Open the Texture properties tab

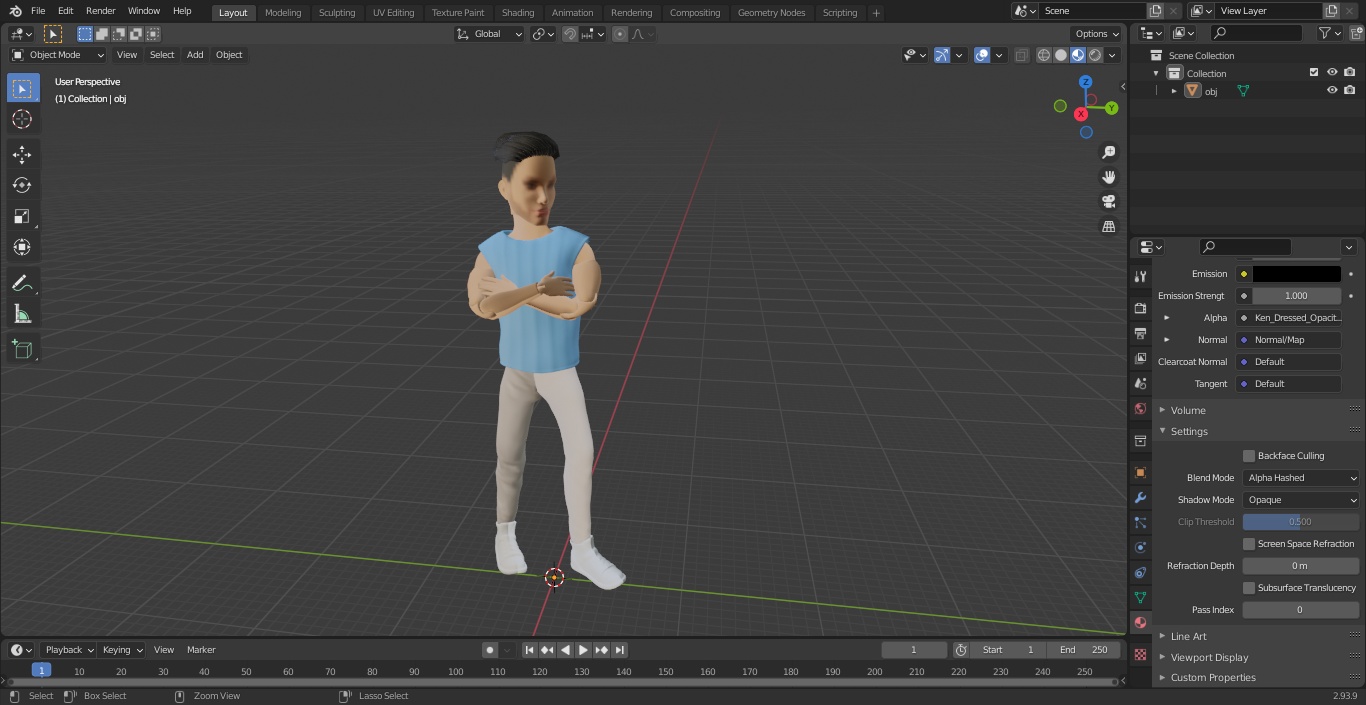(x=1140, y=654)
